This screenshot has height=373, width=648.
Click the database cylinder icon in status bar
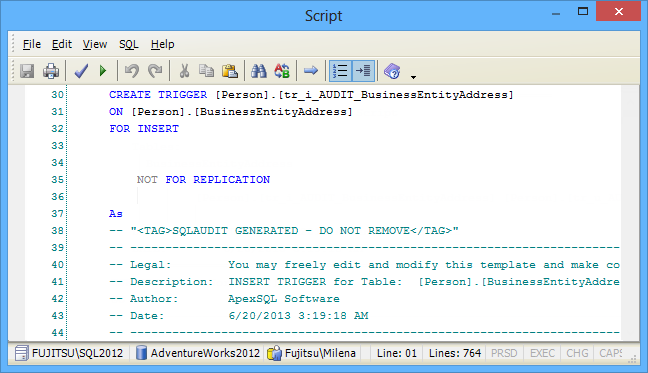(141, 353)
